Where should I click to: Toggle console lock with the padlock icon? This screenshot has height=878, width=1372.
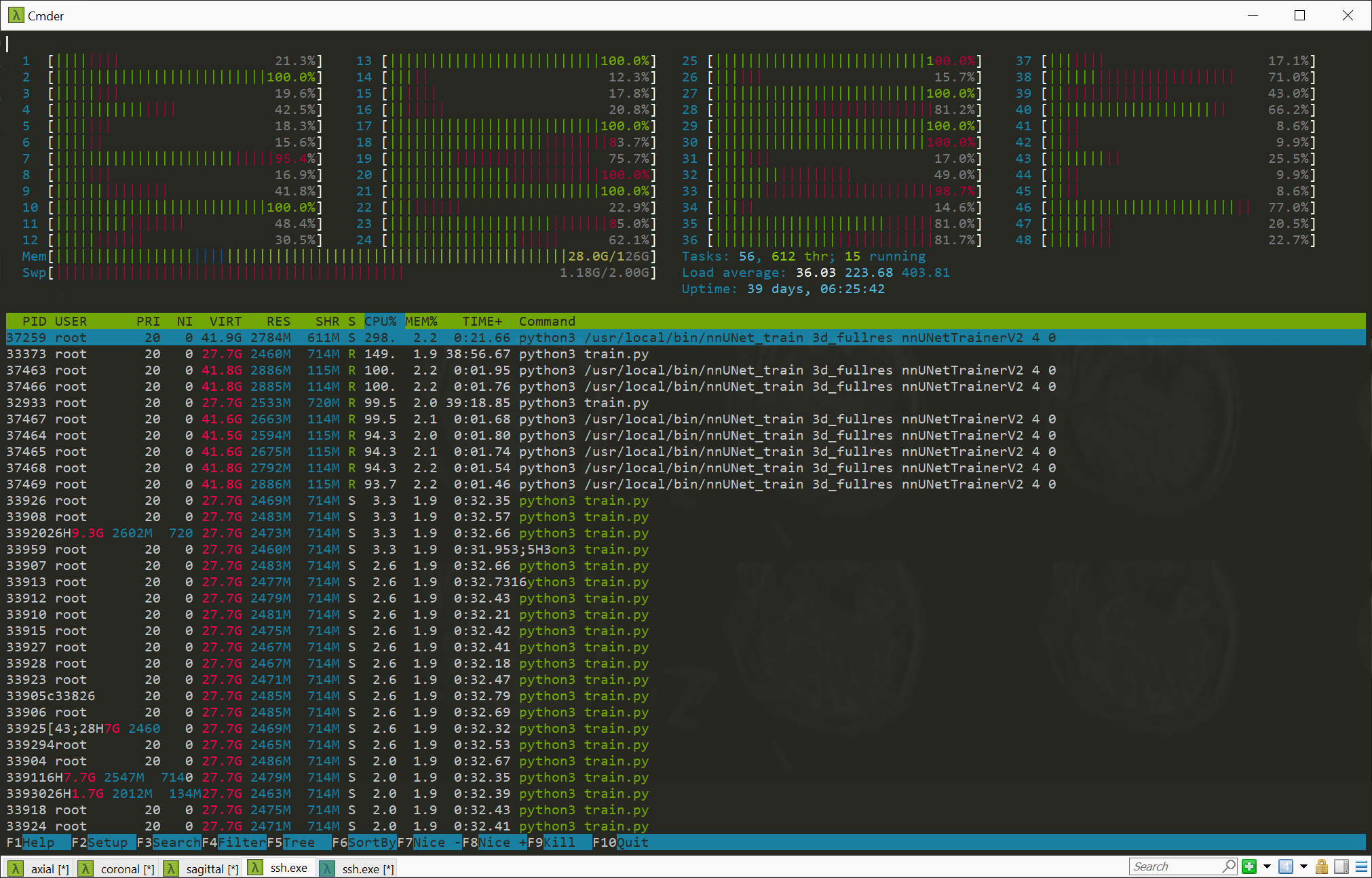tap(1321, 866)
